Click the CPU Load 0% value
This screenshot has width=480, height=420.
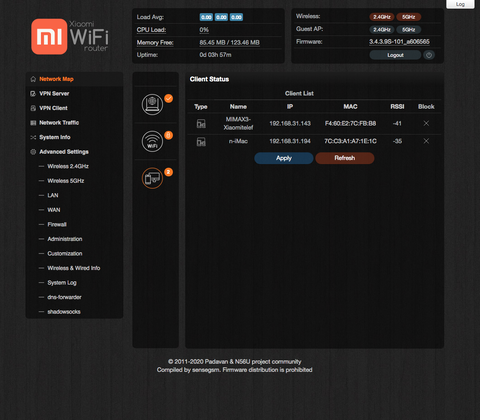pyautogui.click(x=204, y=30)
